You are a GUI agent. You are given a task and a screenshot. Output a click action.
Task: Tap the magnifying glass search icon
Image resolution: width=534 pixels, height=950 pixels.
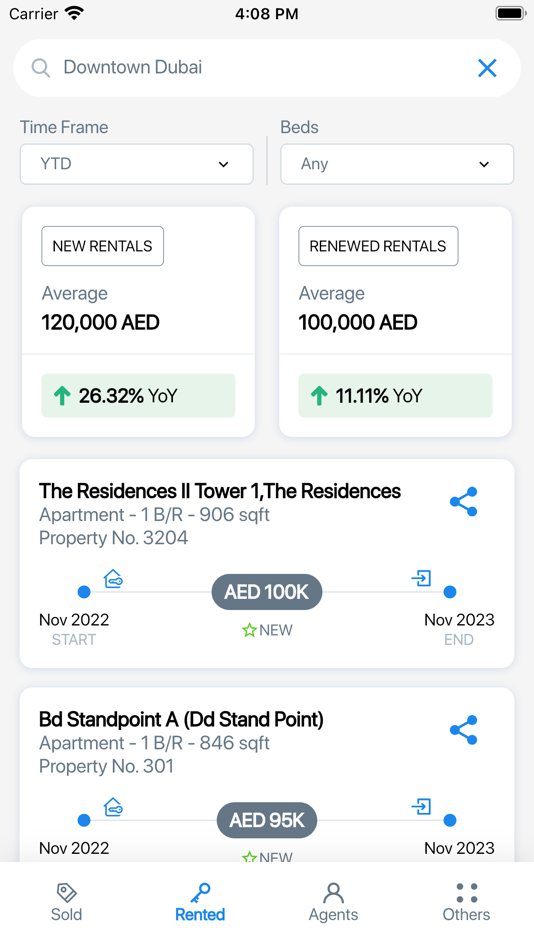pyautogui.click(x=41, y=68)
